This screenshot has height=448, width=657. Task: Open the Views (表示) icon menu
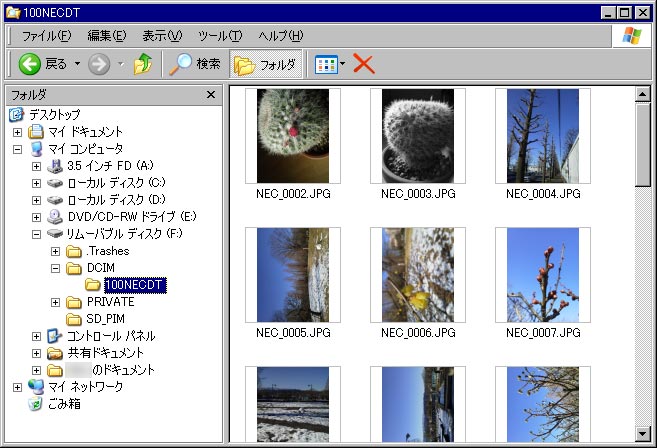coord(326,64)
